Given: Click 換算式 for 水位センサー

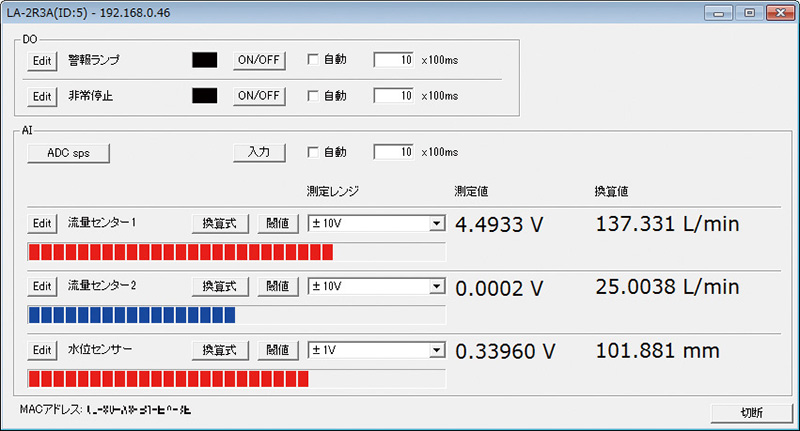Looking at the screenshot, I should point(219,350).
